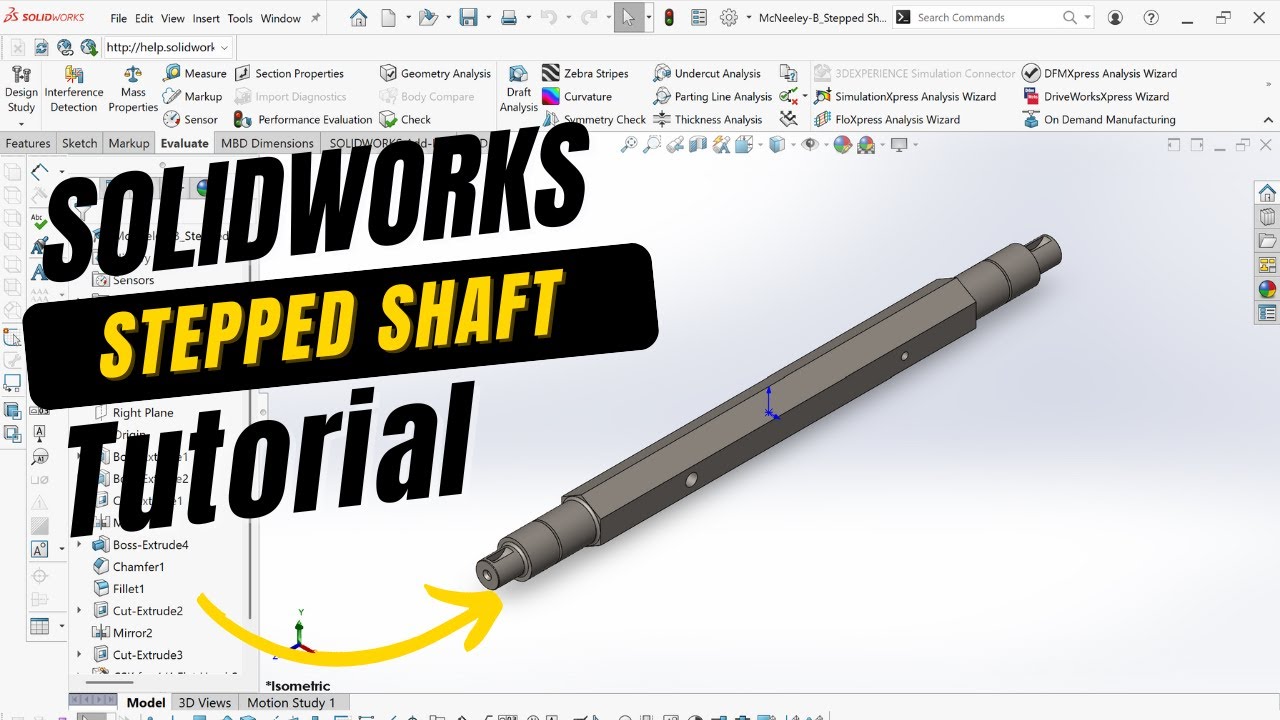This screenshot has width=1280, height=720.
Task: Open the help URL dropdown
Action: (224, 47)
